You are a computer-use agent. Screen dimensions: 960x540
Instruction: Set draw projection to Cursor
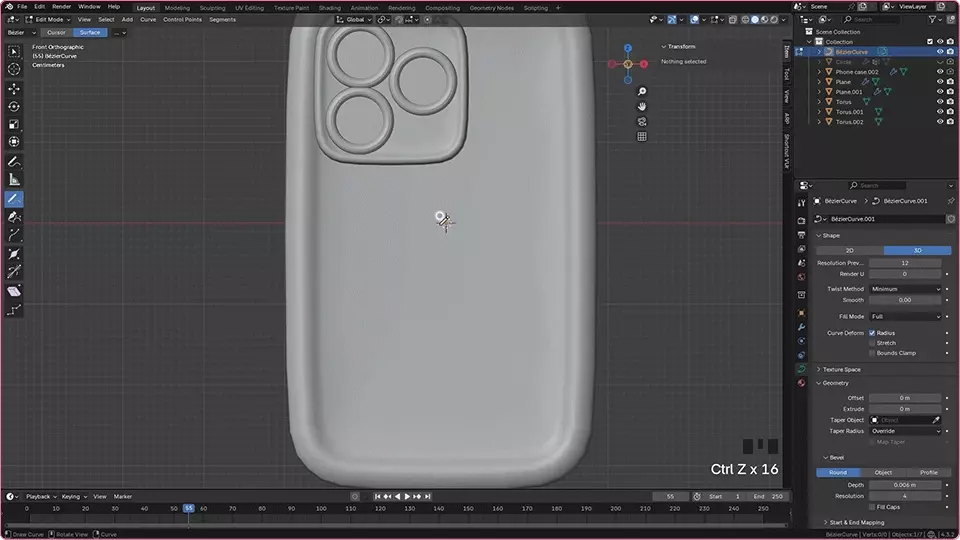(56, 32)
